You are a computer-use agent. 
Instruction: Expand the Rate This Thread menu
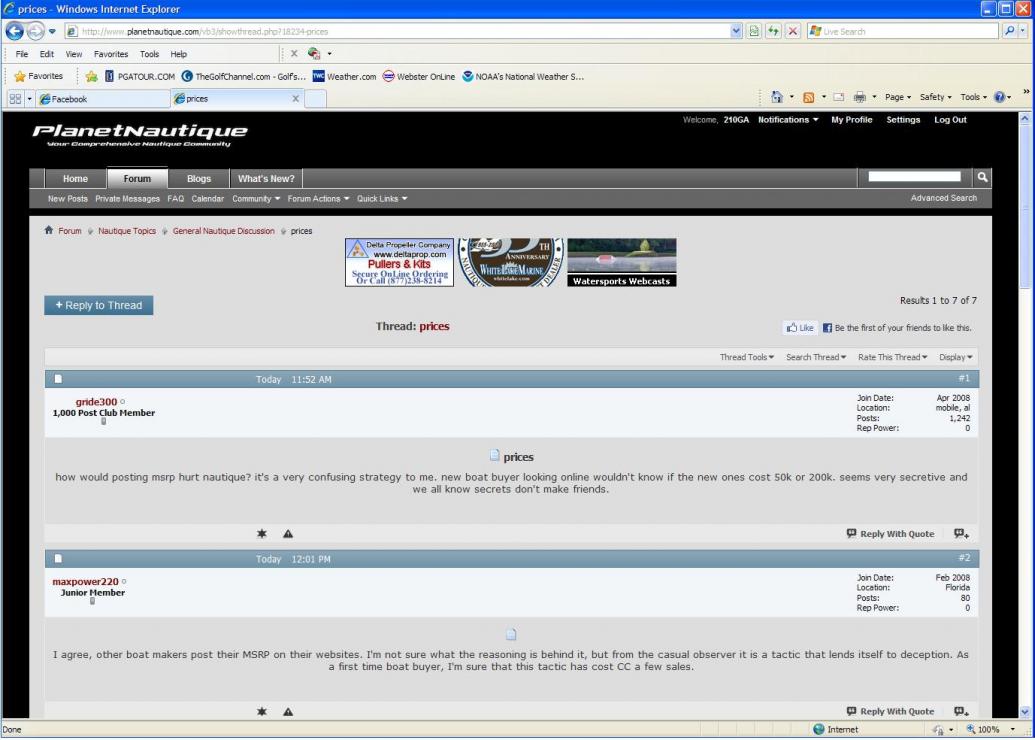click(x=892, y=357)
